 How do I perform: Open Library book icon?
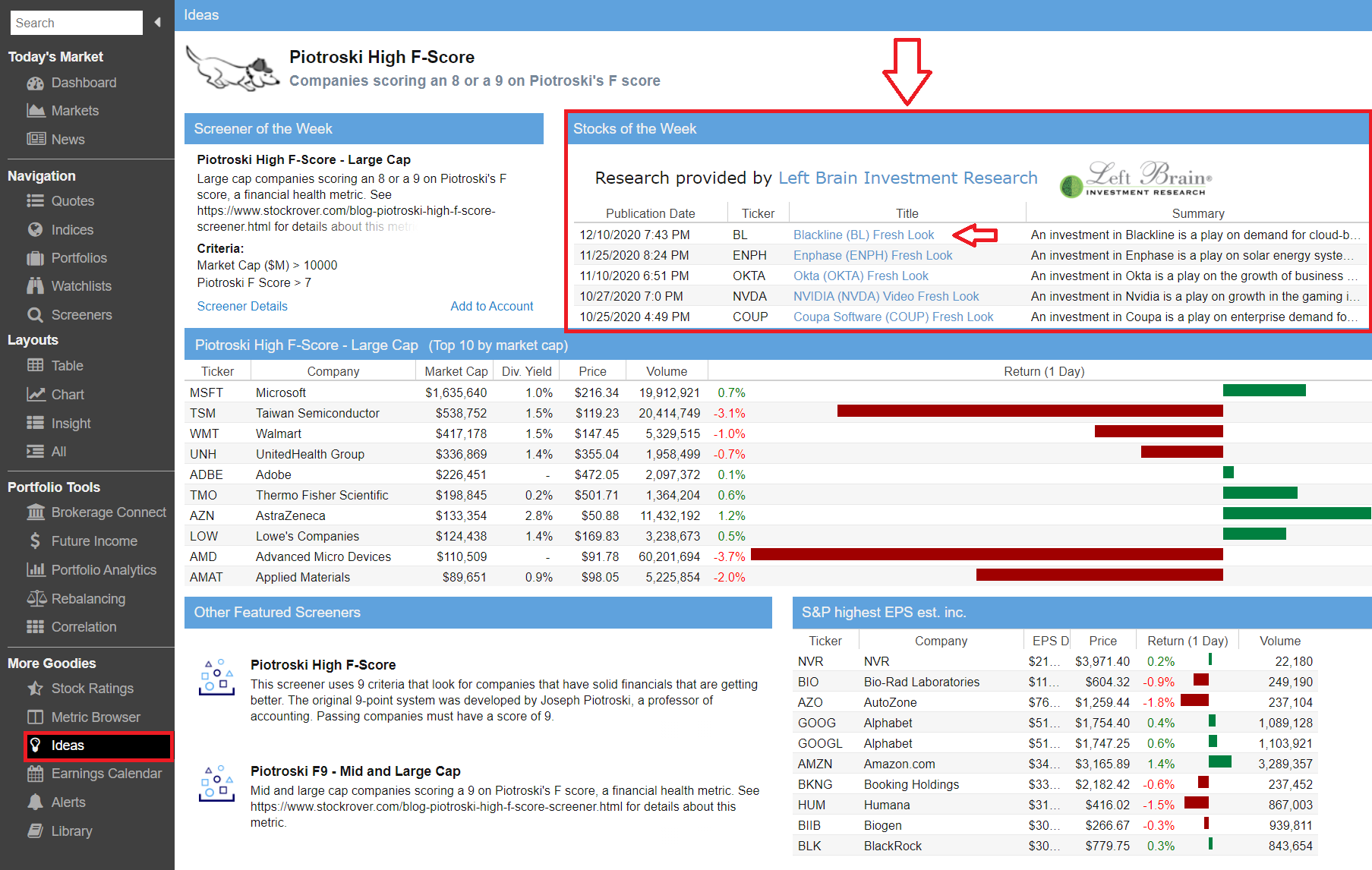35,831
